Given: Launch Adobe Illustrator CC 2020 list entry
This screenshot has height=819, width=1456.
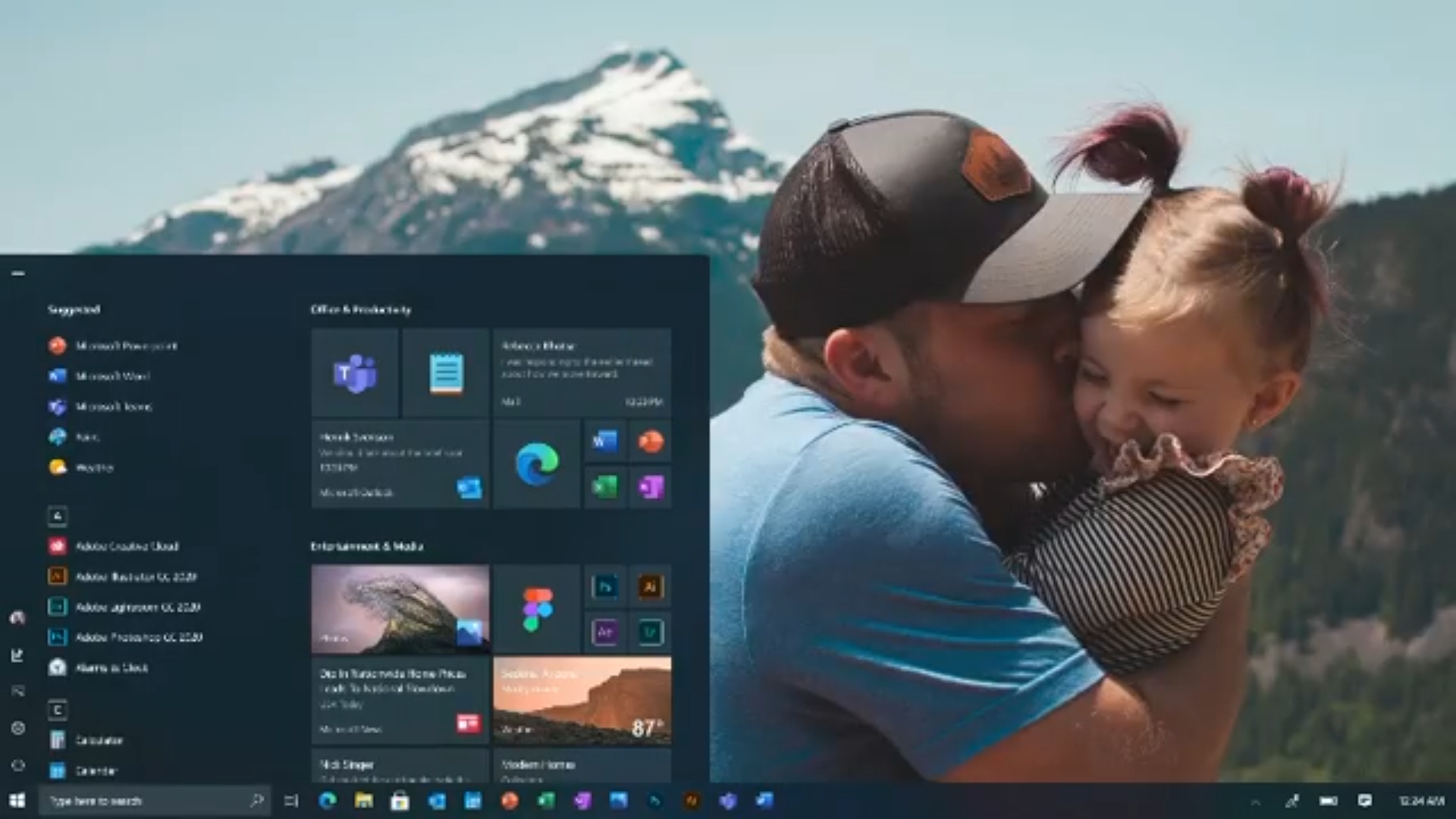Looking at the screenshot, I should [123, 576].
